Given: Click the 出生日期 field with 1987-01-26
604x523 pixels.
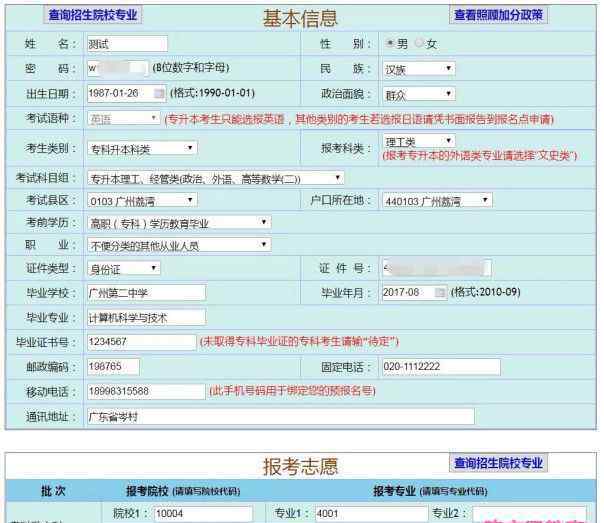Looking at the screenshot, I should click(127, 93).
